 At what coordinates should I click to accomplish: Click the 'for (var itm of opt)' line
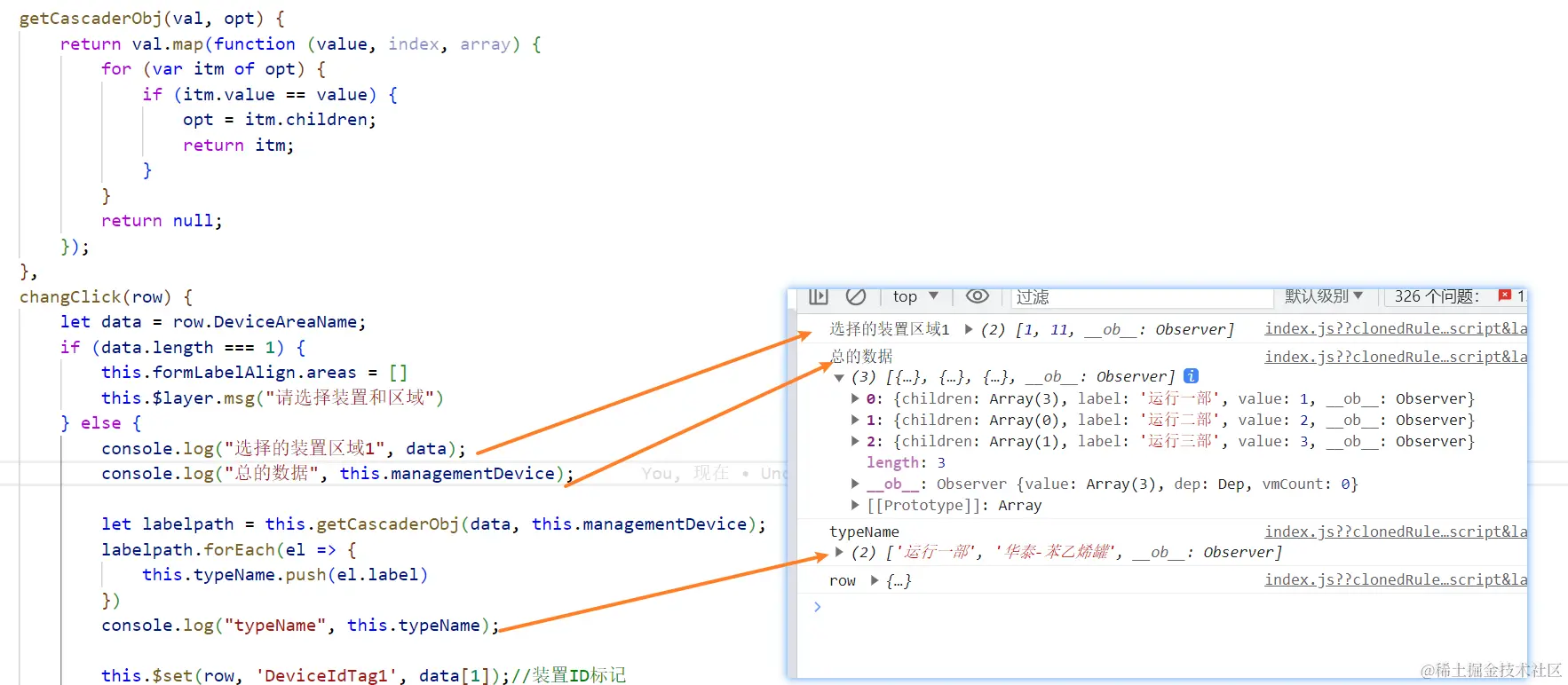pos(213,69)
